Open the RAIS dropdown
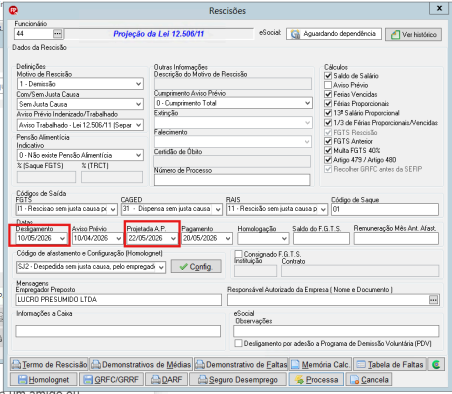452x394 pixels. click(x=323, y=209)
